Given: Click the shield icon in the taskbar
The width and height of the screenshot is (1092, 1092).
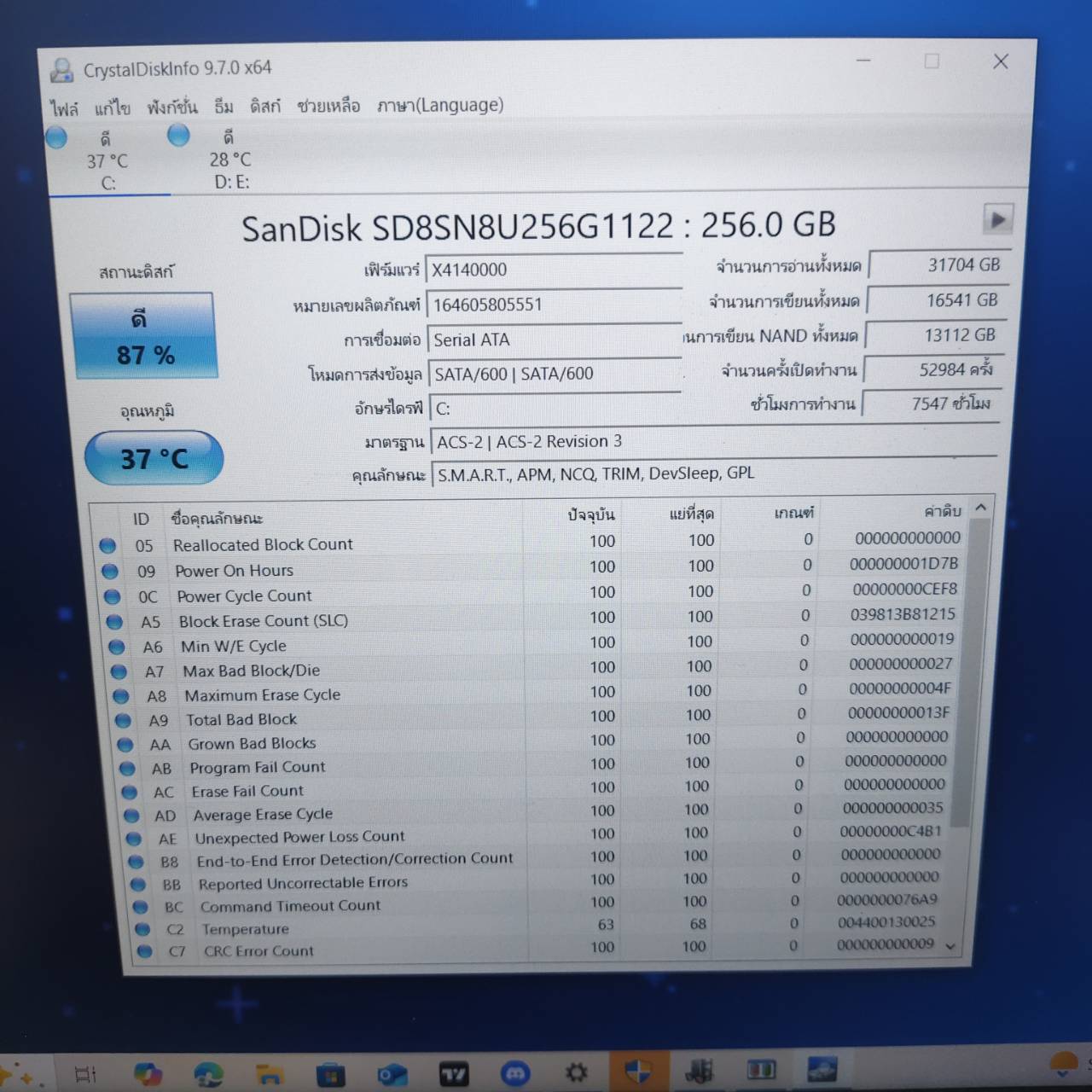Looking at the screenshot, I should tap(638, 1072).
